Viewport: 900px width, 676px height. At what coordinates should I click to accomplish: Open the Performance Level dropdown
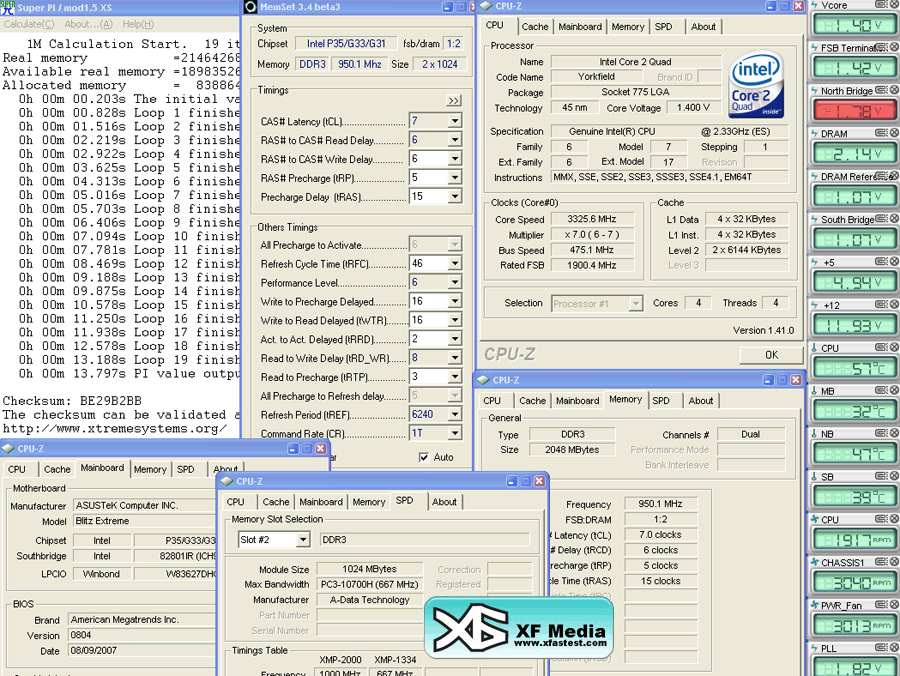tap(455, 282)
